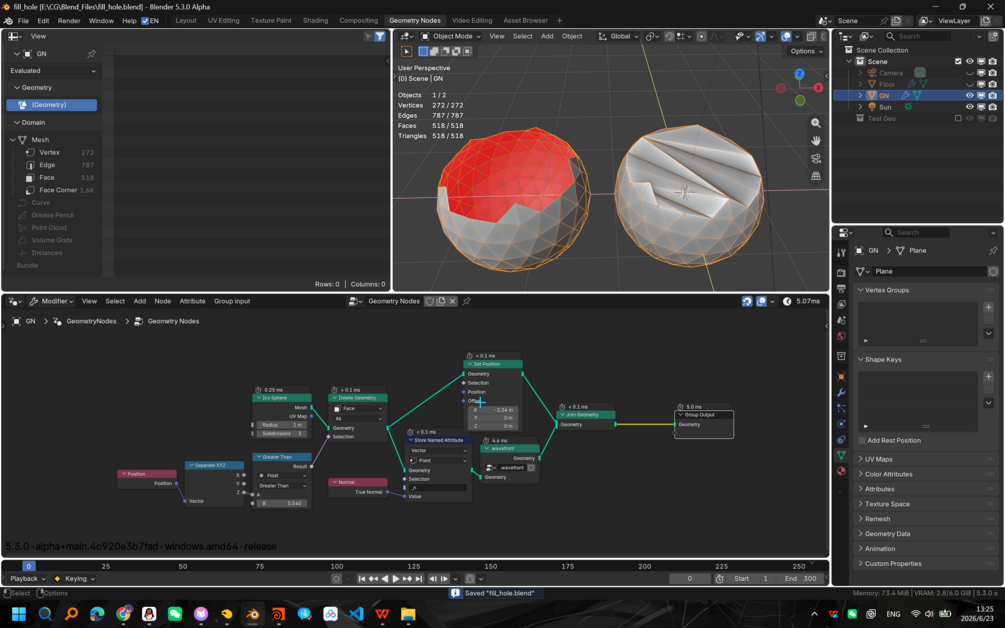Select the tweak select box tool icon
This screenshot has height=628, width=1005.
coord(406,51)
